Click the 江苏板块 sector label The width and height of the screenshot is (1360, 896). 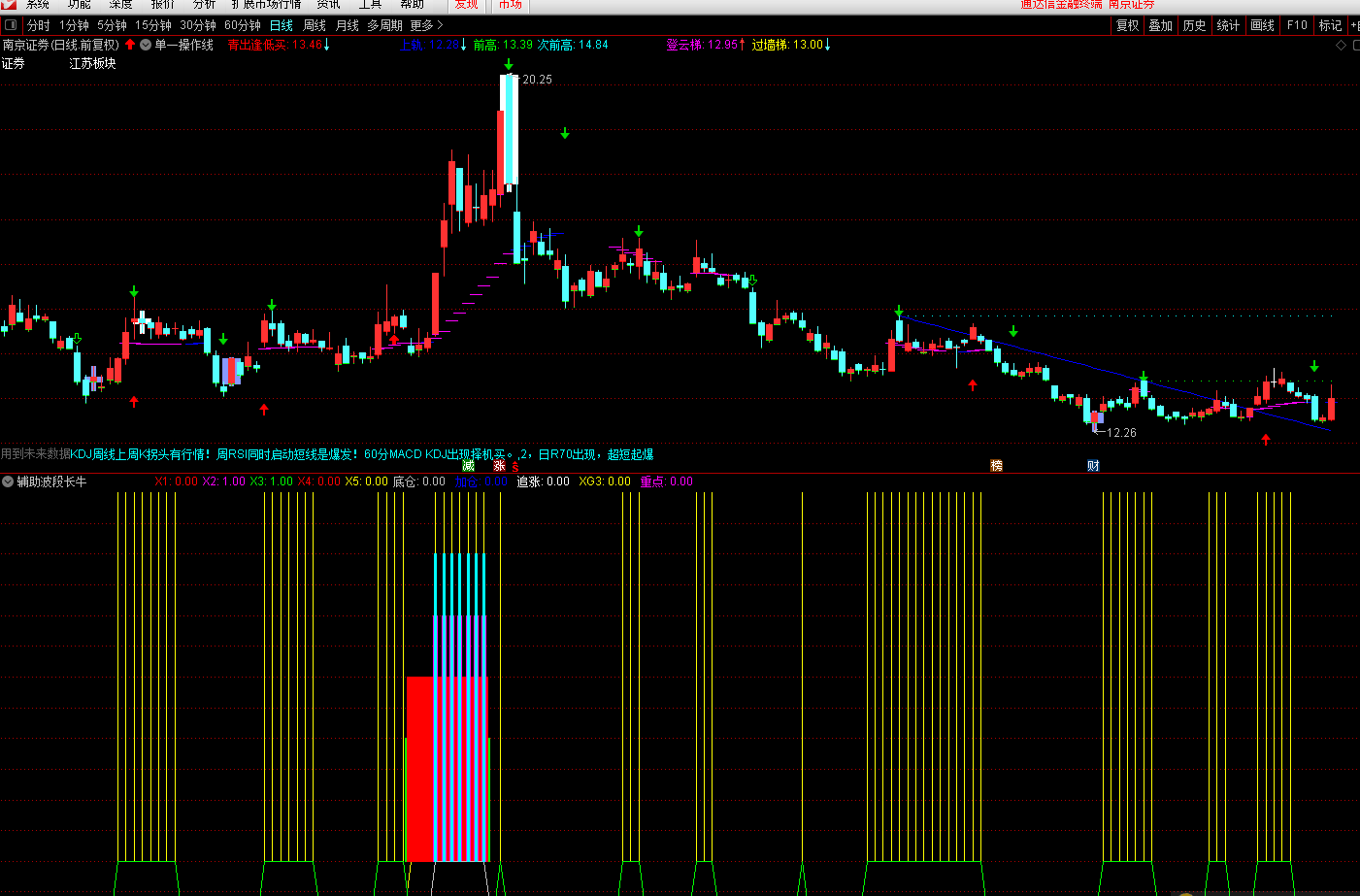coord(92,63)
